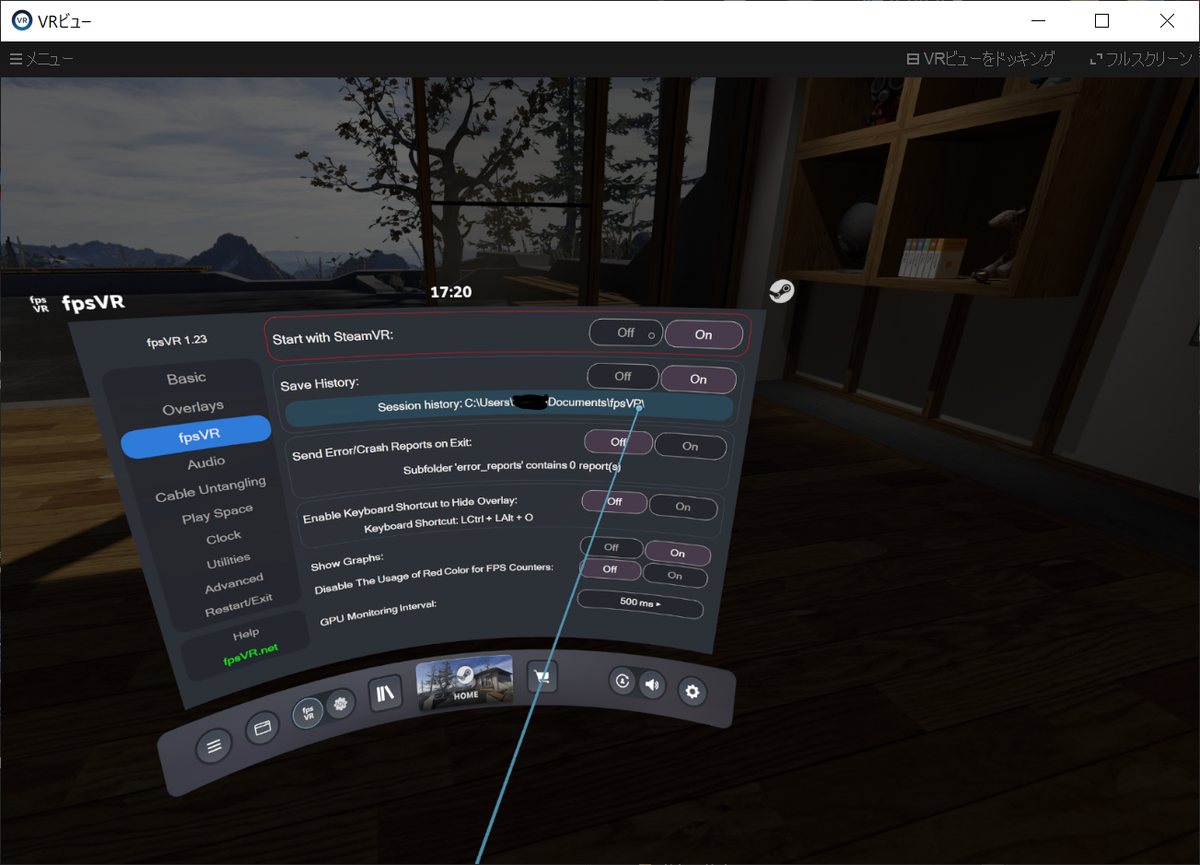Turn Start with SteamVR On
This screenshot has width=1200, height=865.
pyautogui.click(x=704, y=335)
